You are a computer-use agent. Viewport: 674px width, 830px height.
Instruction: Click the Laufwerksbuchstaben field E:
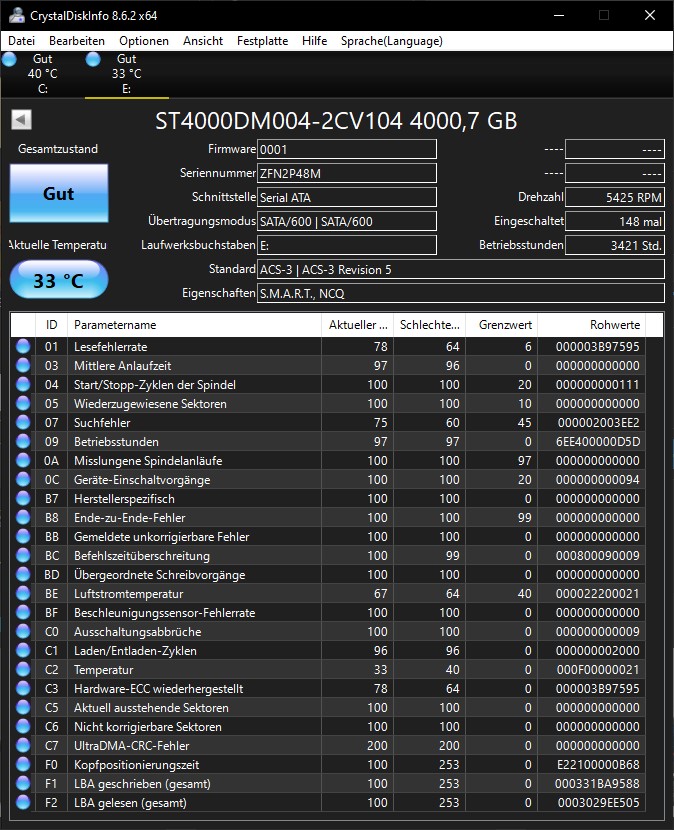pos(347,245)
